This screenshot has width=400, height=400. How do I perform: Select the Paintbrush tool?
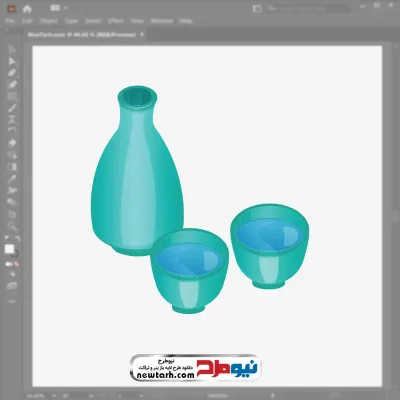coord(12,108)
